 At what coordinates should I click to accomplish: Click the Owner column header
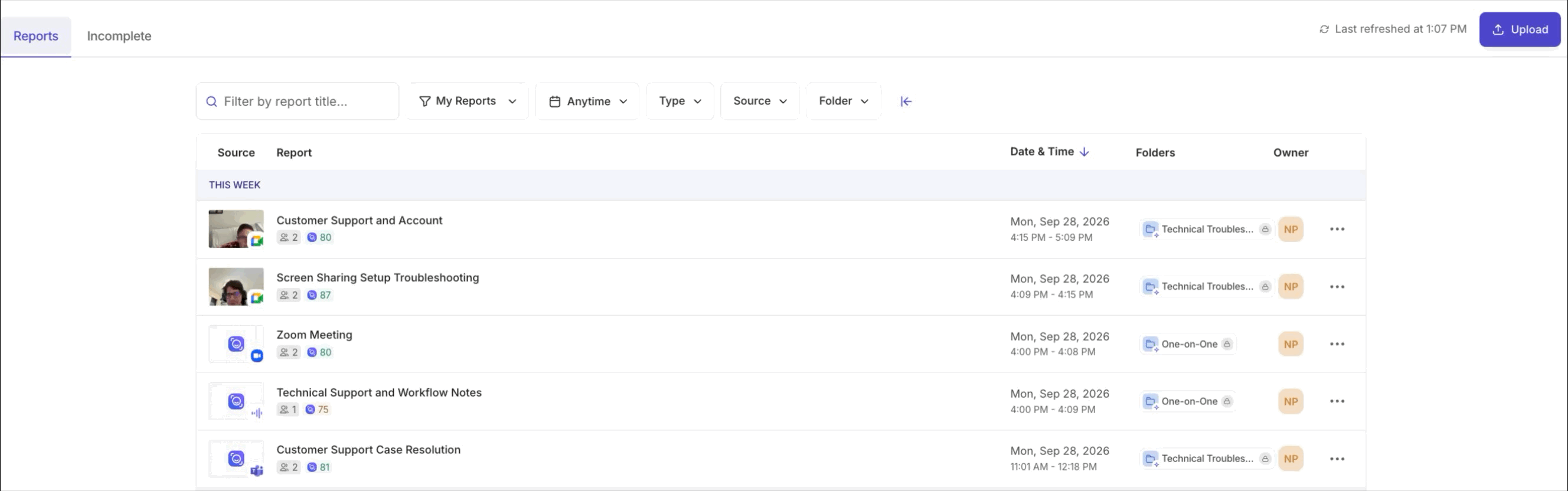pyautogui.click(x=1291, y=153)
